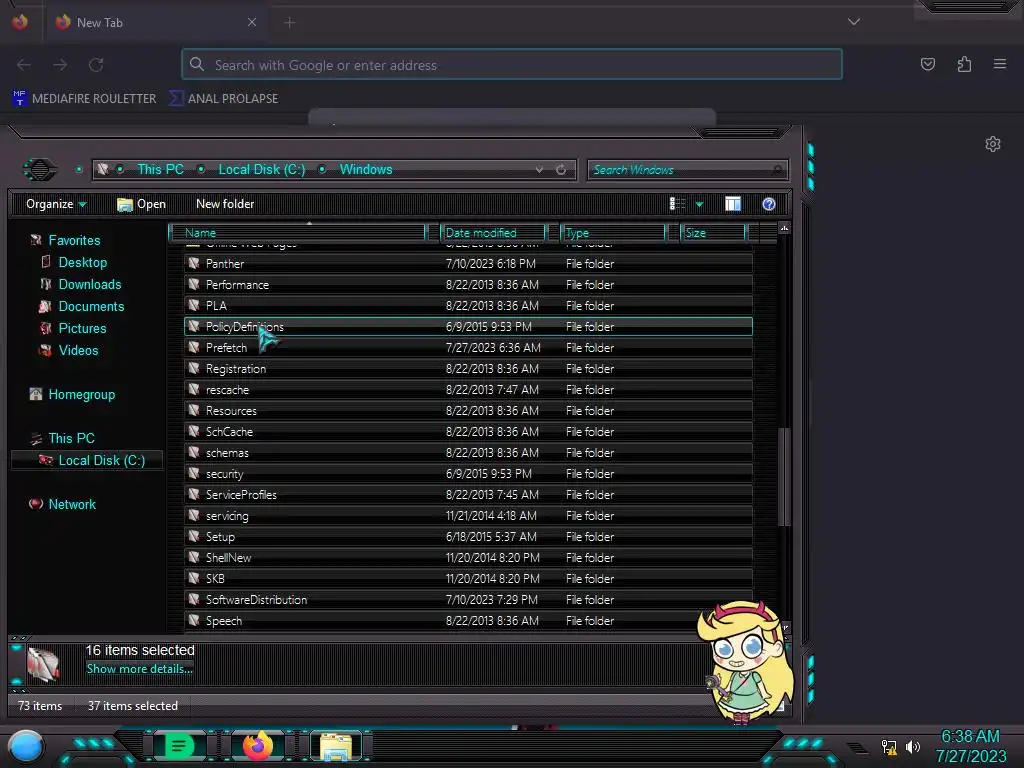Click the Resources folder icon
Screen dimensions: 1024x768
point(194,410)
